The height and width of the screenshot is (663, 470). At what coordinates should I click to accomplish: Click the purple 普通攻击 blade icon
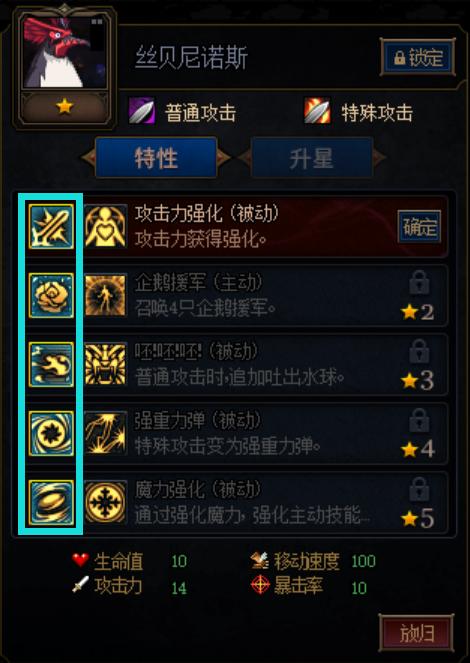click(x=142, y=111)
